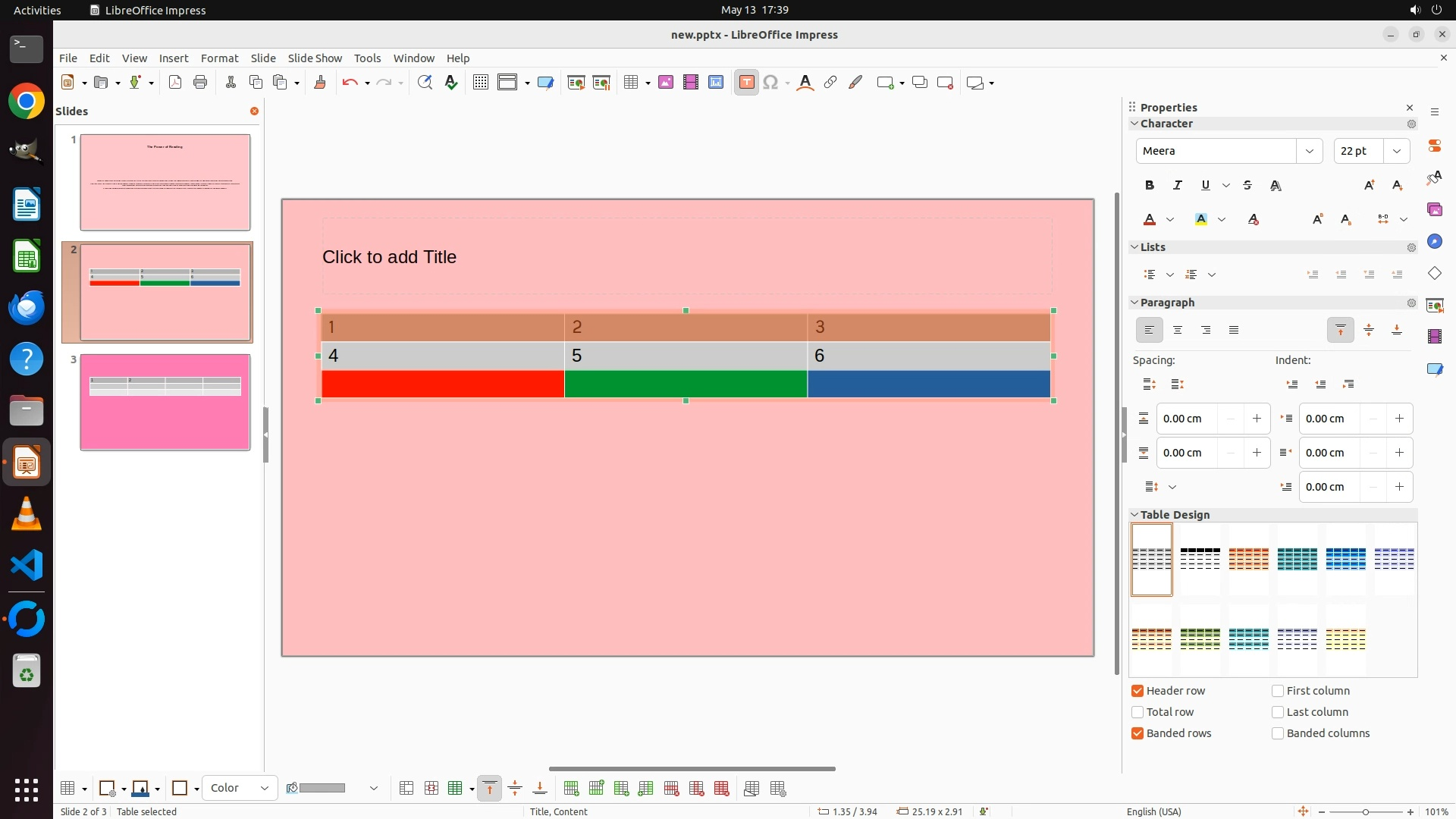Click the Insert Text Box icon
This screenshot has width=1456, height=819.
[x=746, y=83]
